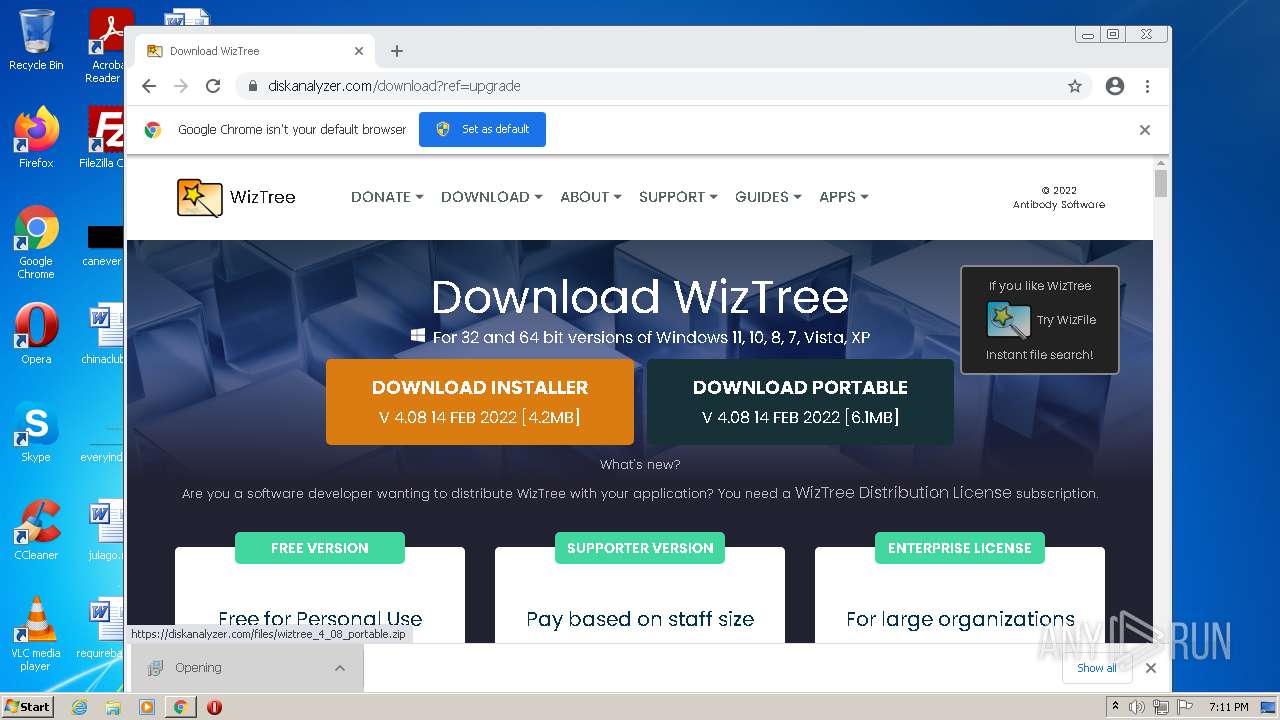
Task: Open the media player taskbar icon
Action: [x=146, y=707]
